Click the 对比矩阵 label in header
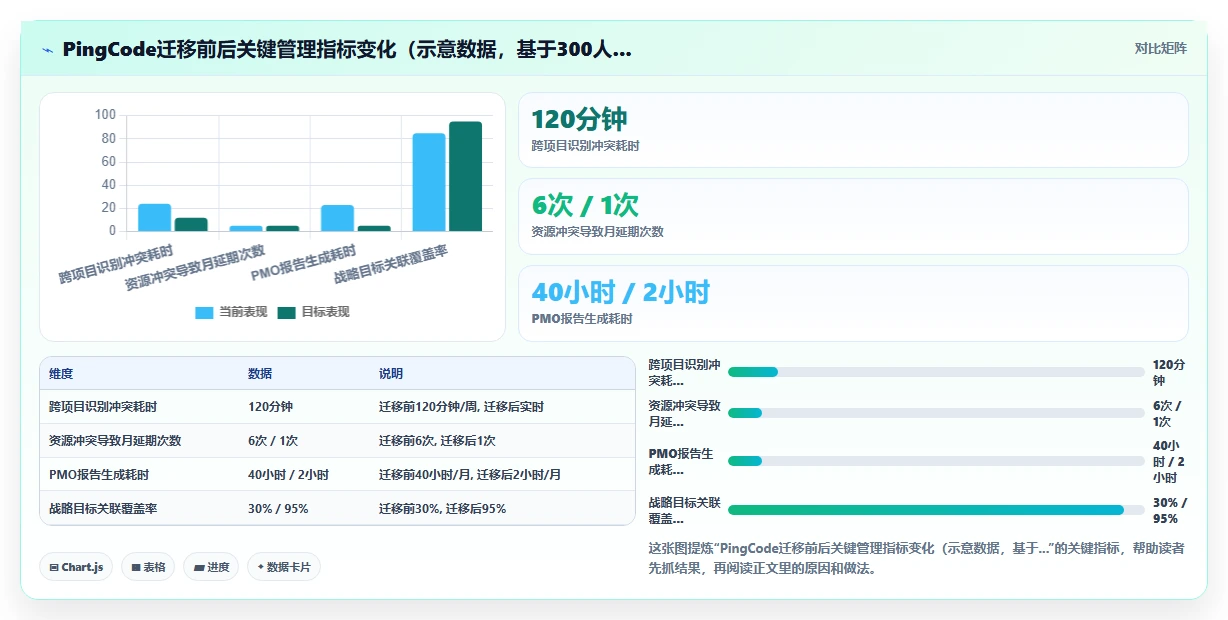 [1160, 49]
